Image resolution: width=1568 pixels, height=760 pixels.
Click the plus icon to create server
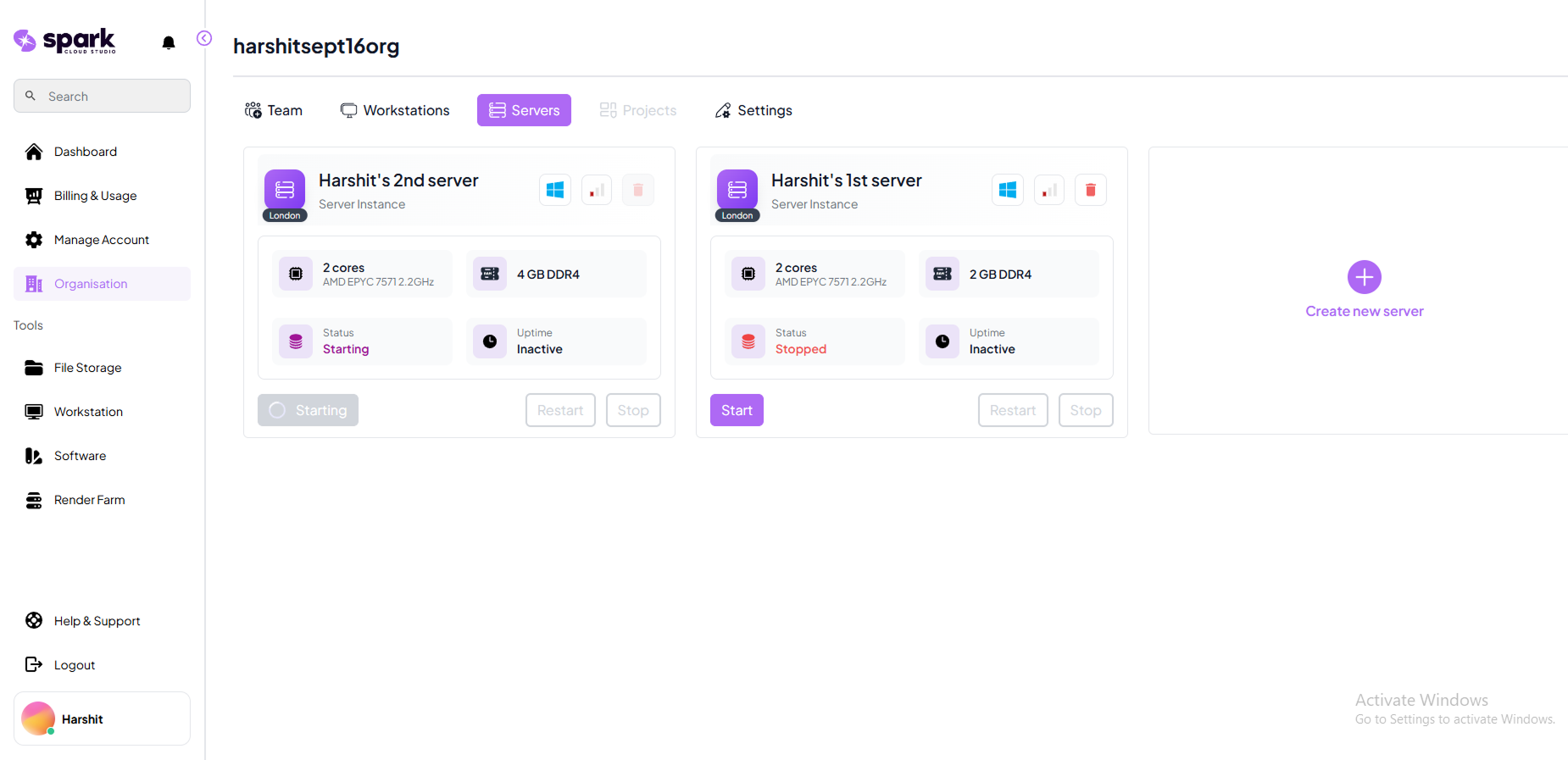click(x=1364, y=277)
